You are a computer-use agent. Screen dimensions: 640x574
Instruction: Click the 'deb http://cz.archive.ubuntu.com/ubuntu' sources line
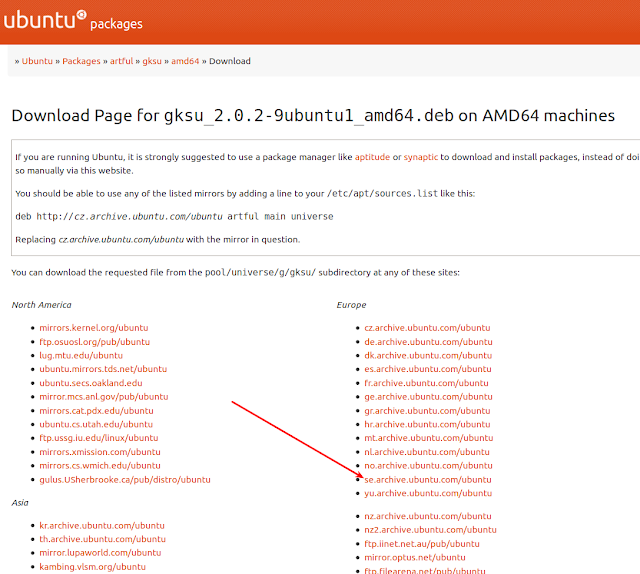[x=174, y=216]
